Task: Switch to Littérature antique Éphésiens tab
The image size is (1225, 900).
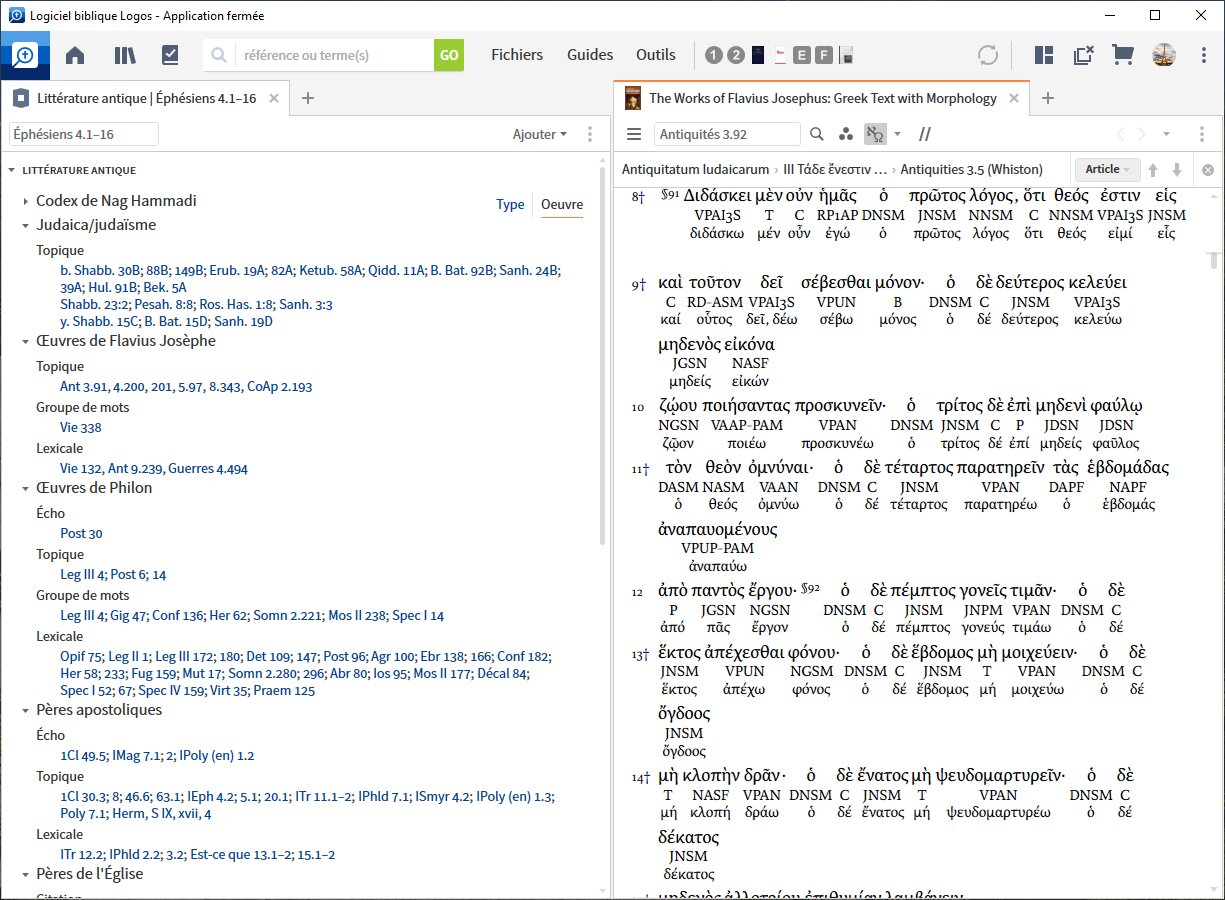Action: click(146, 98)
